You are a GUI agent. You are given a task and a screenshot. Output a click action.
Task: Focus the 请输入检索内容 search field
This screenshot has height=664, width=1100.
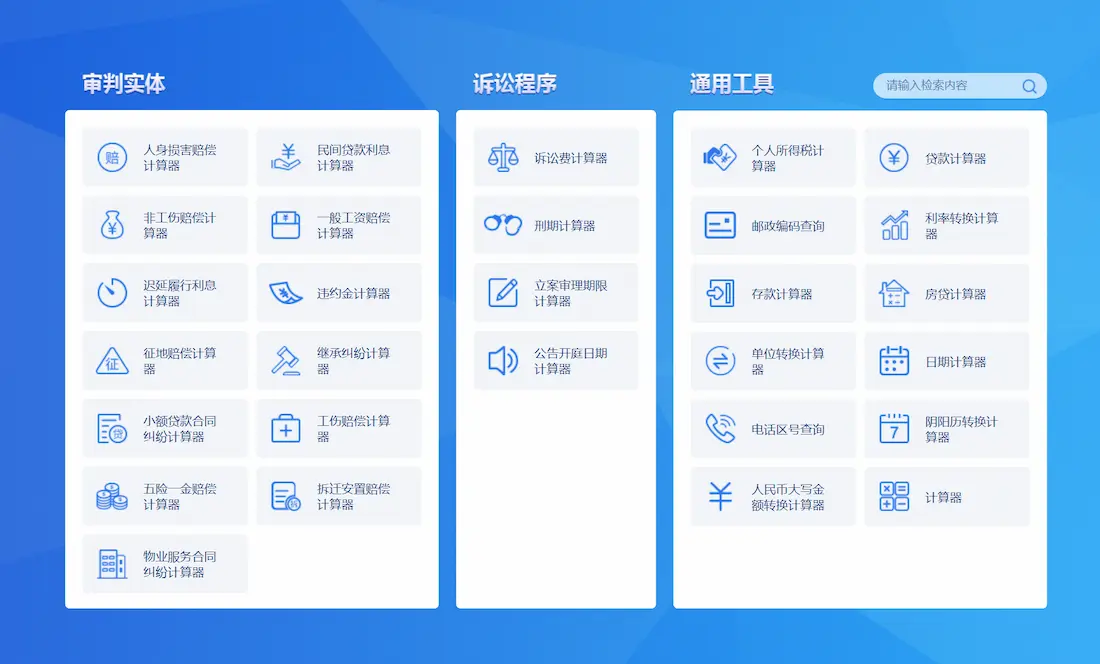tap(945, 86)
